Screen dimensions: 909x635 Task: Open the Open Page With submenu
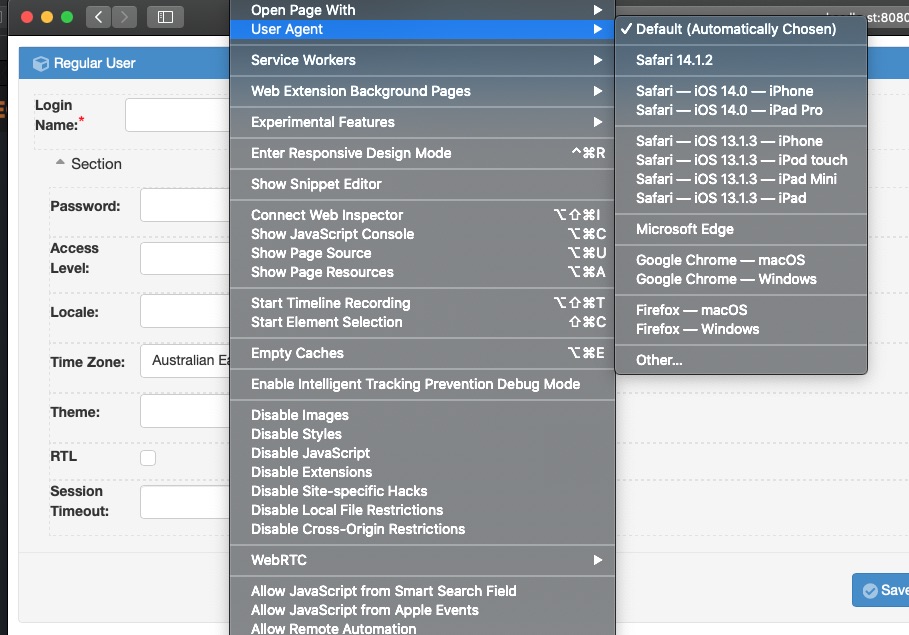click(422, 10)
